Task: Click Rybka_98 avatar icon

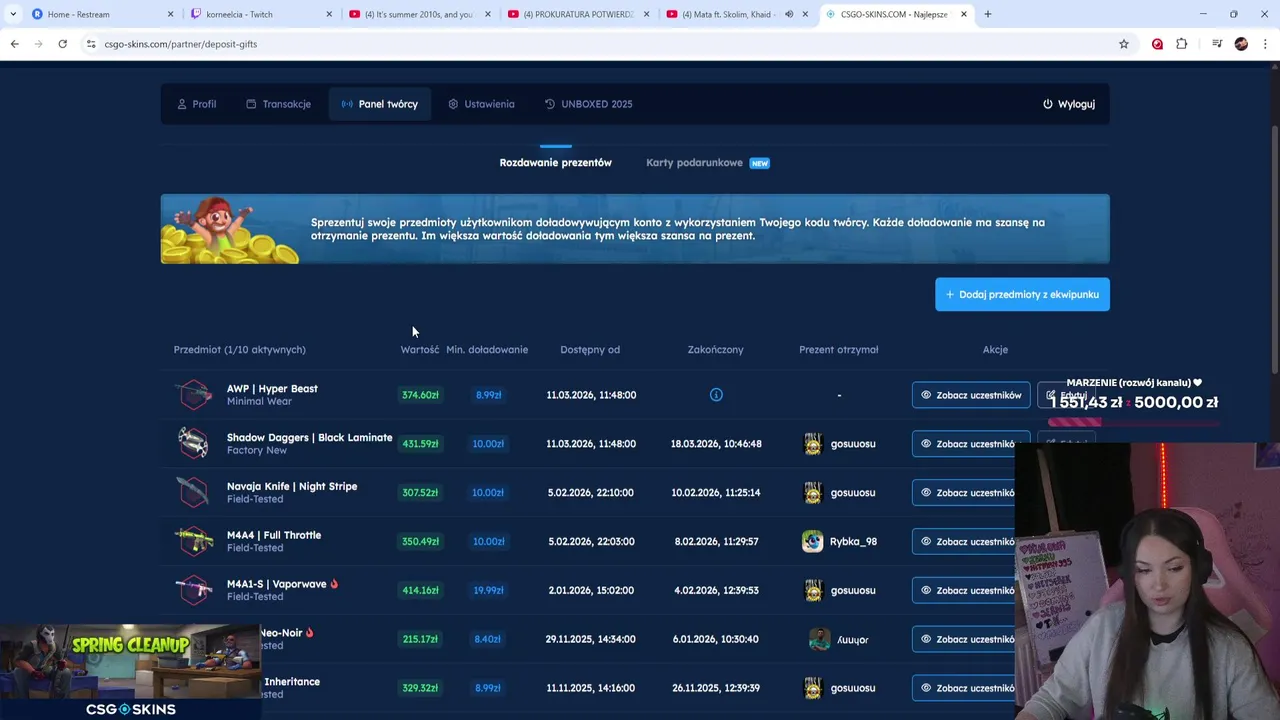Action: [812, 542]
